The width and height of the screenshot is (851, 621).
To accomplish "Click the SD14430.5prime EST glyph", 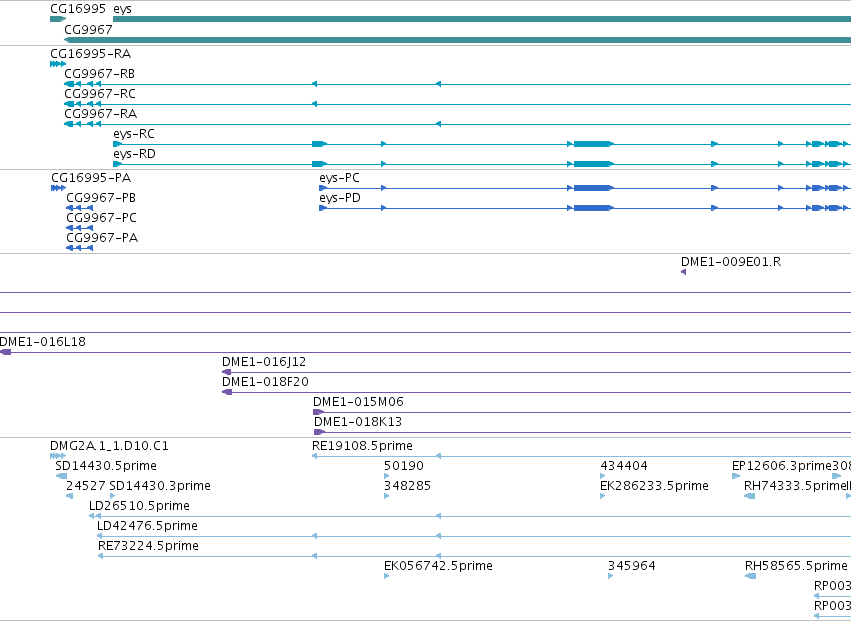I will click(61, 476).
